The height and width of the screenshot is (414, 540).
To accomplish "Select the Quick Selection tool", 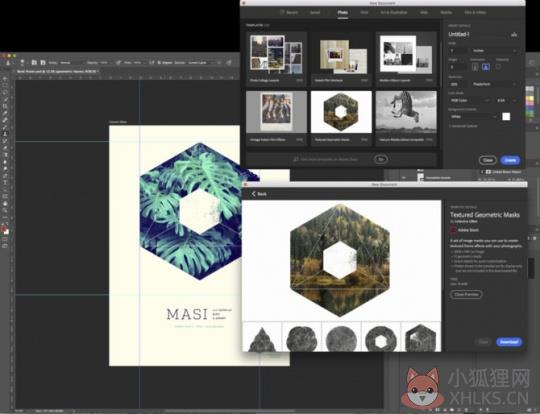I will pyautogui.click(x=5, y=99).
